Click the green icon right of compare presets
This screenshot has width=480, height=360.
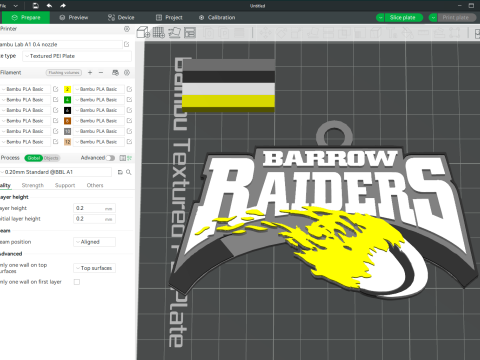129,158
